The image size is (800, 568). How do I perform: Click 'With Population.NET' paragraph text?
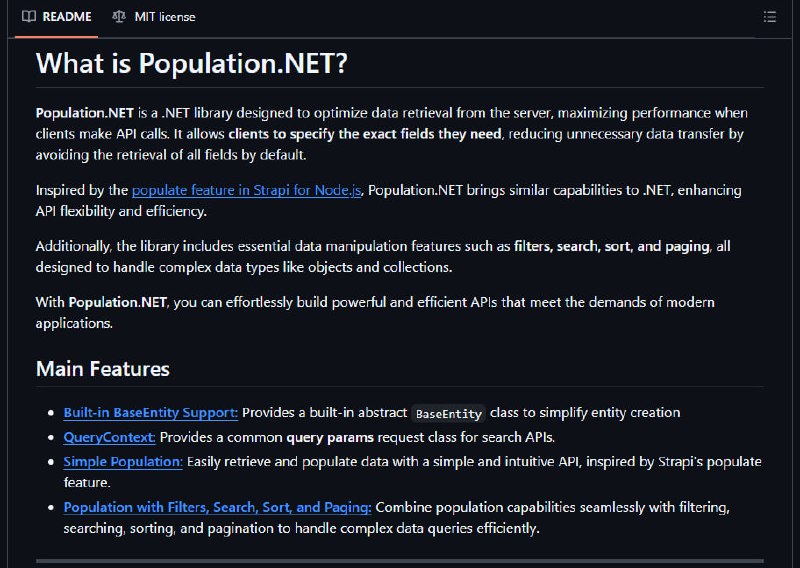(375, 312)
